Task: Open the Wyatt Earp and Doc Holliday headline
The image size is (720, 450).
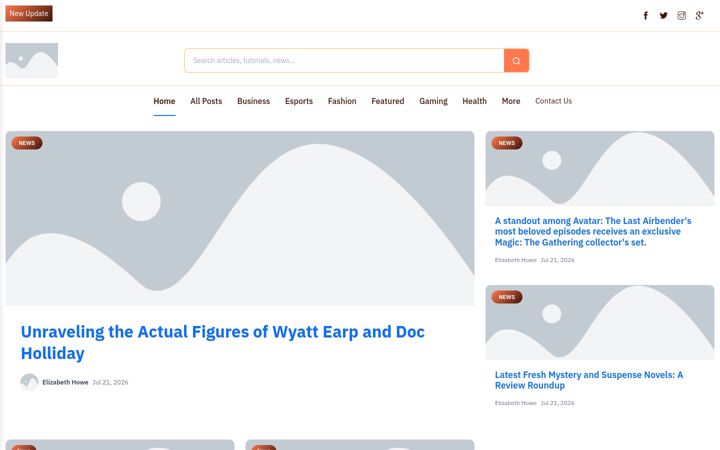Action: coord(223,343)
